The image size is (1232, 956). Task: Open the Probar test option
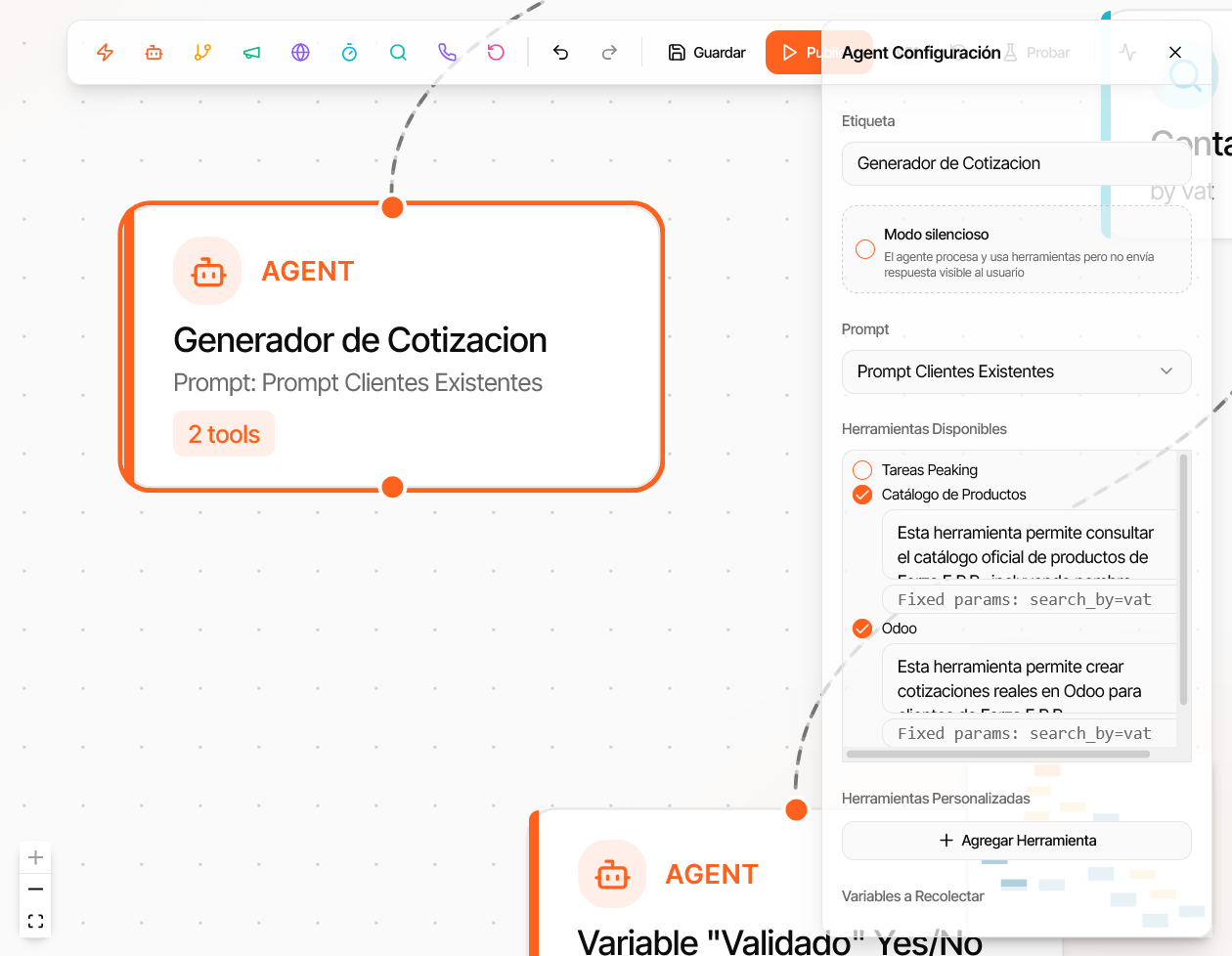pyautogui.click(x=1037, y=53)
